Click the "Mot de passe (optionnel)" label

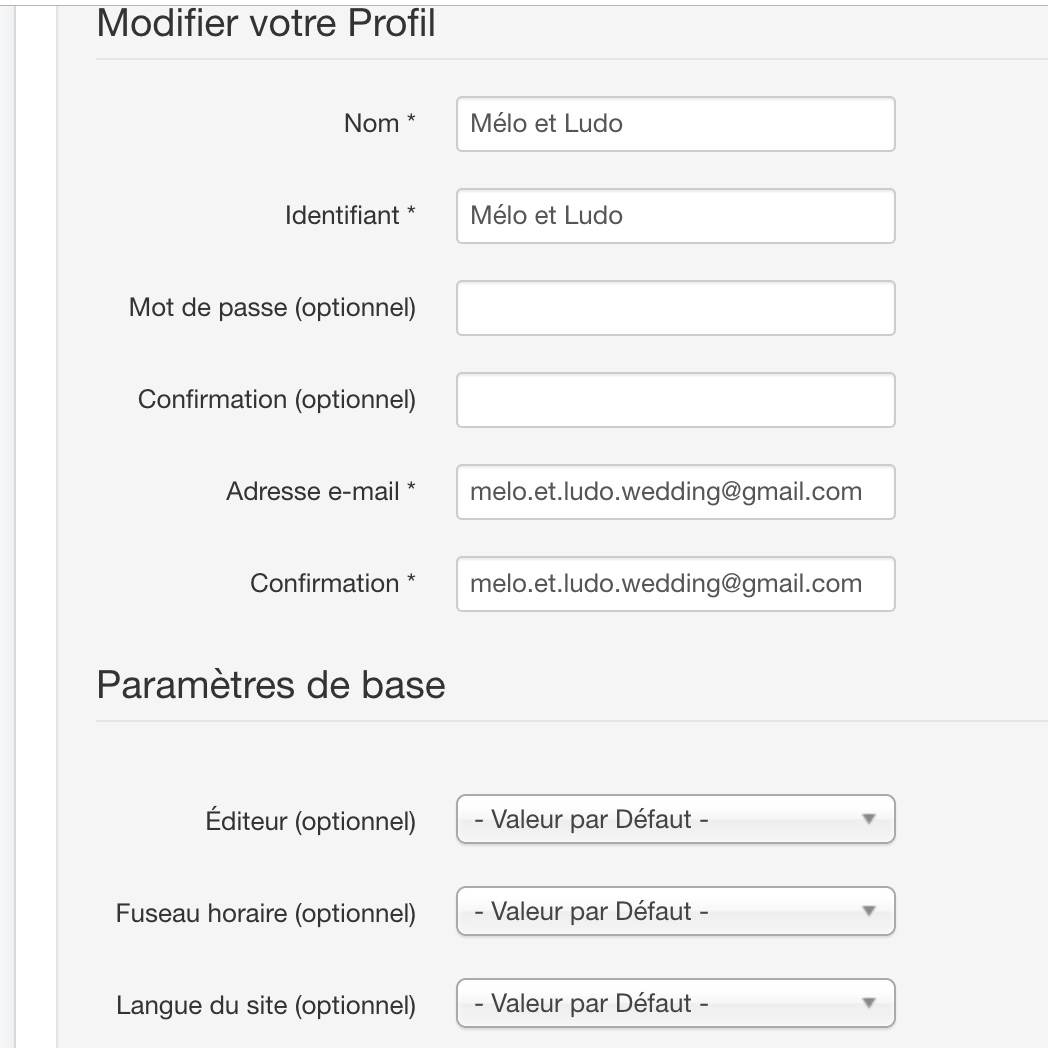tap(272, 308)
